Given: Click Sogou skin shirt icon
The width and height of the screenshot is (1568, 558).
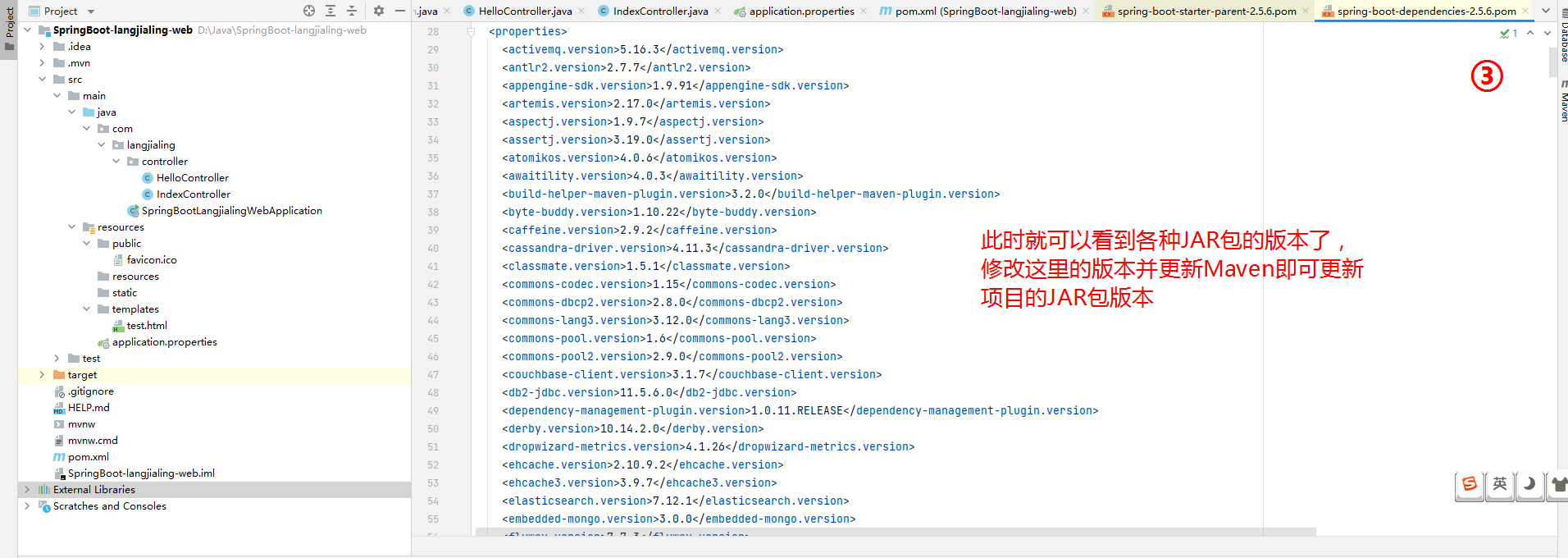Looking at the screenshot, I should (x=1558, y=484).
